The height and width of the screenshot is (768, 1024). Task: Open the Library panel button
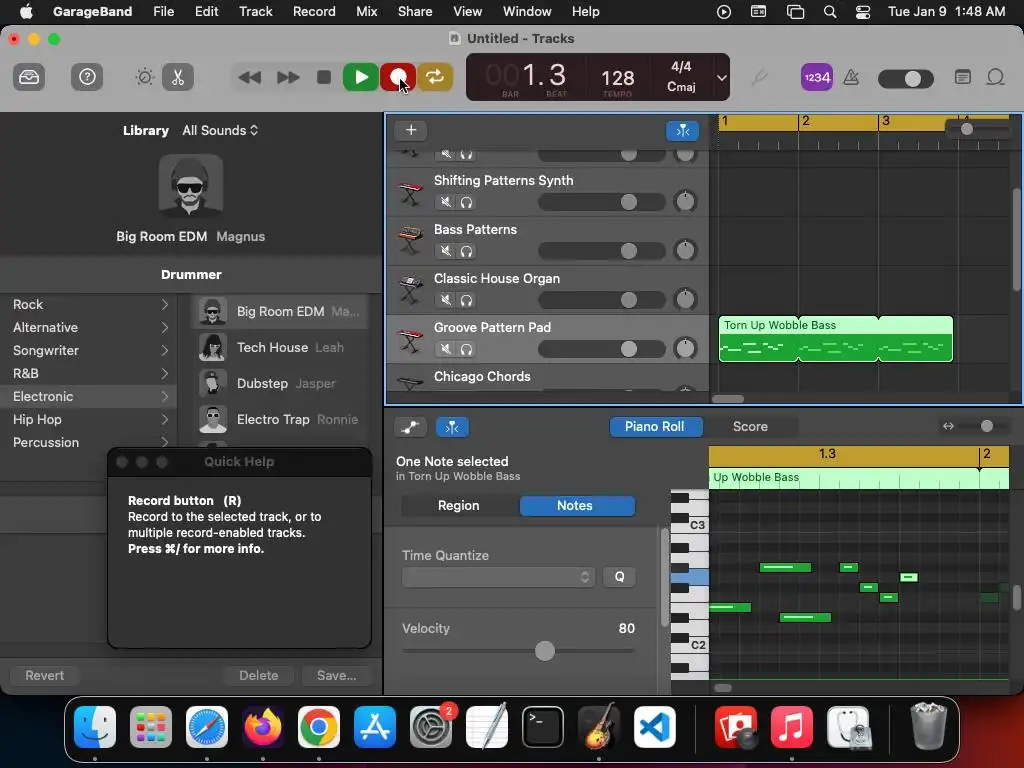(x=29, y=78)
